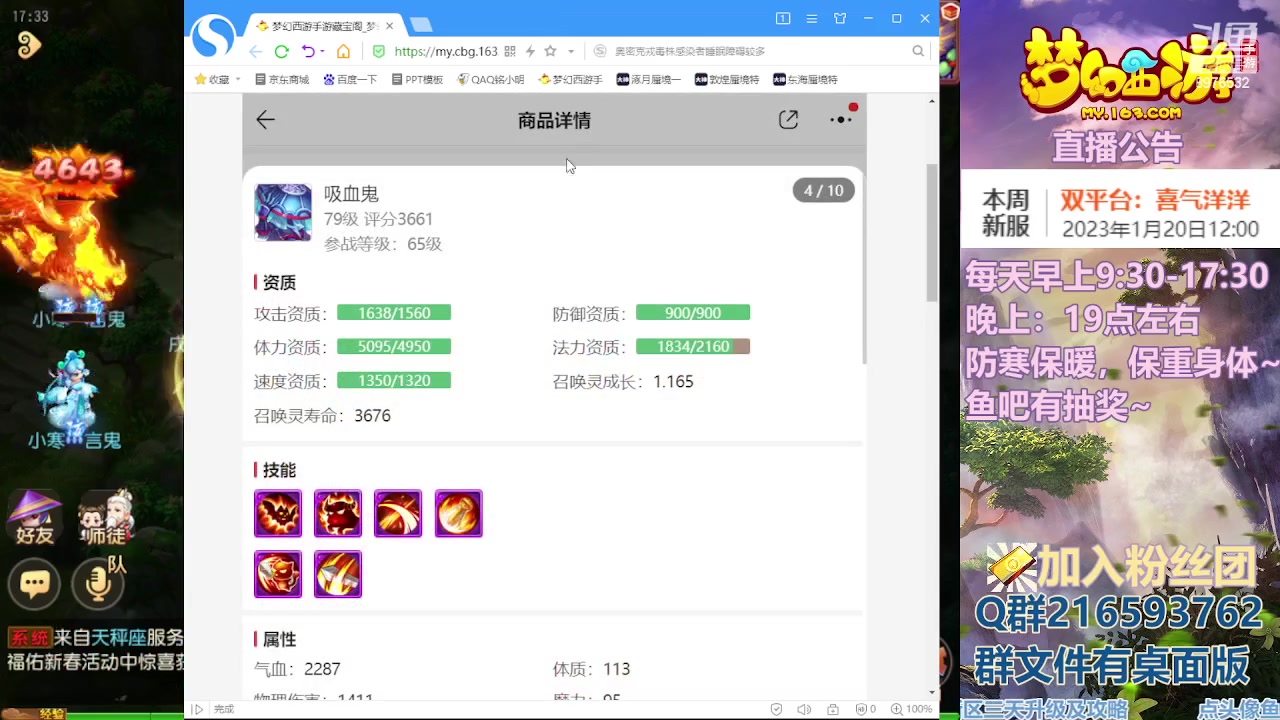
Task: Click the 法力资质 1834/2160 bar
Action: click(693, 347)
